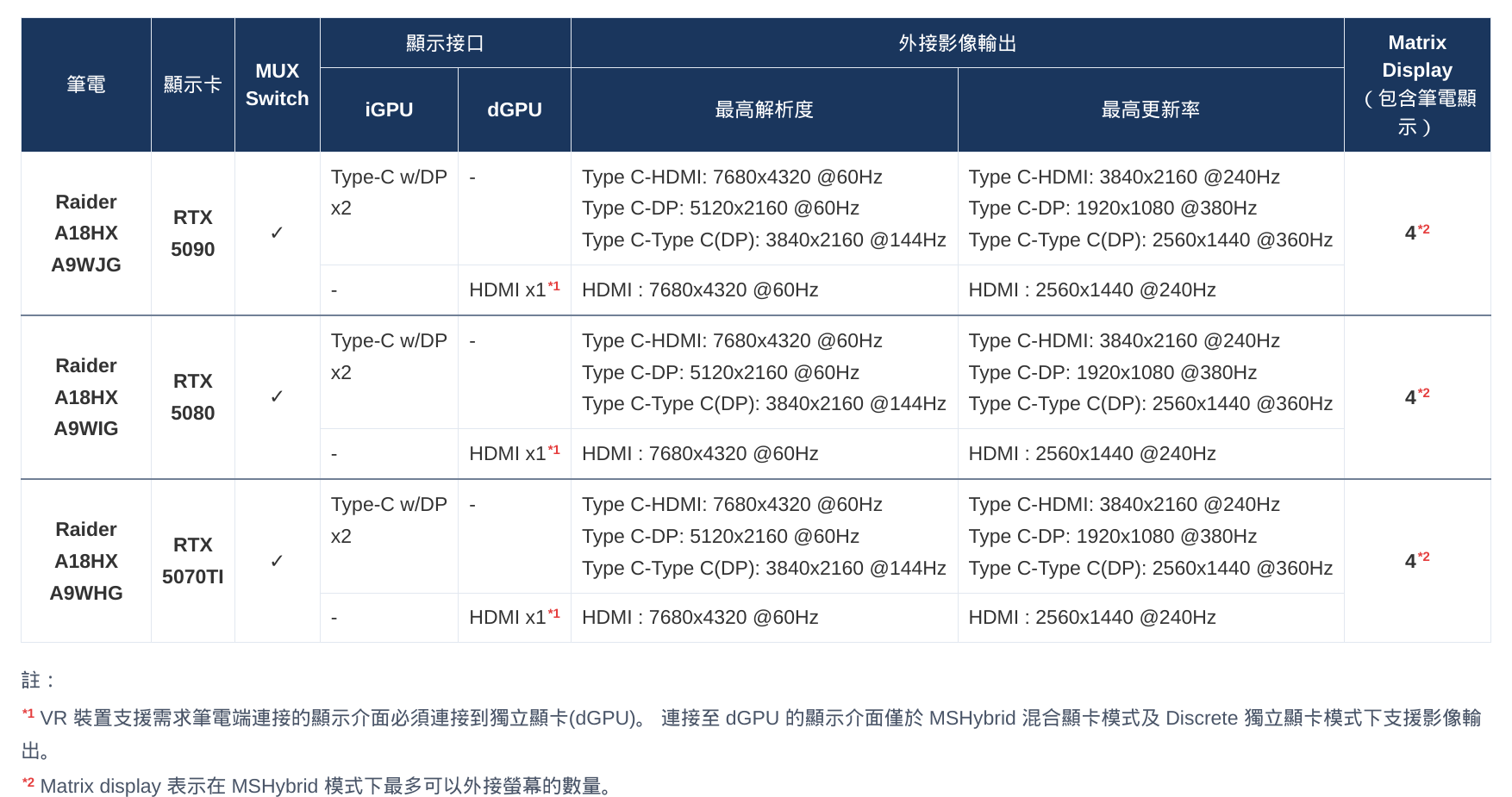The height and width of the screenshot is (797, 1512).
Task: Click the MUX checkmark for RTX 5080
Action: pyautogui.click(x=277, y=397)
